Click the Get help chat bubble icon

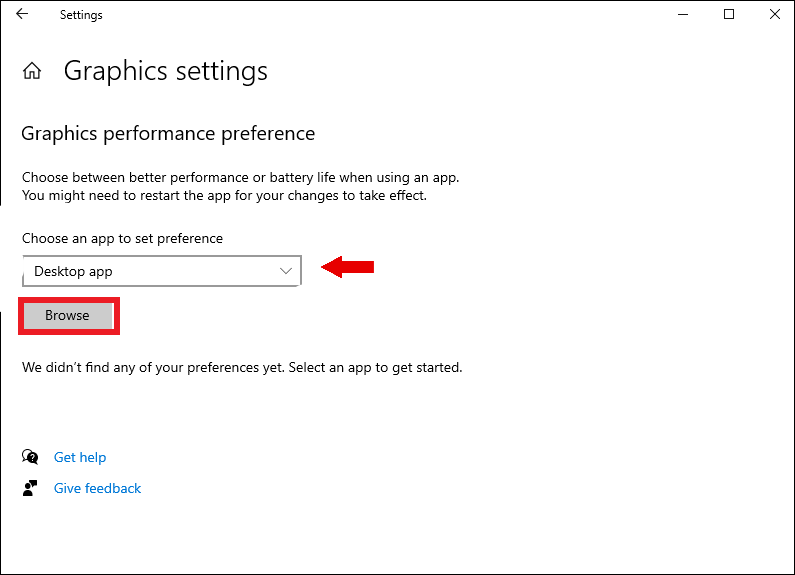30,457
